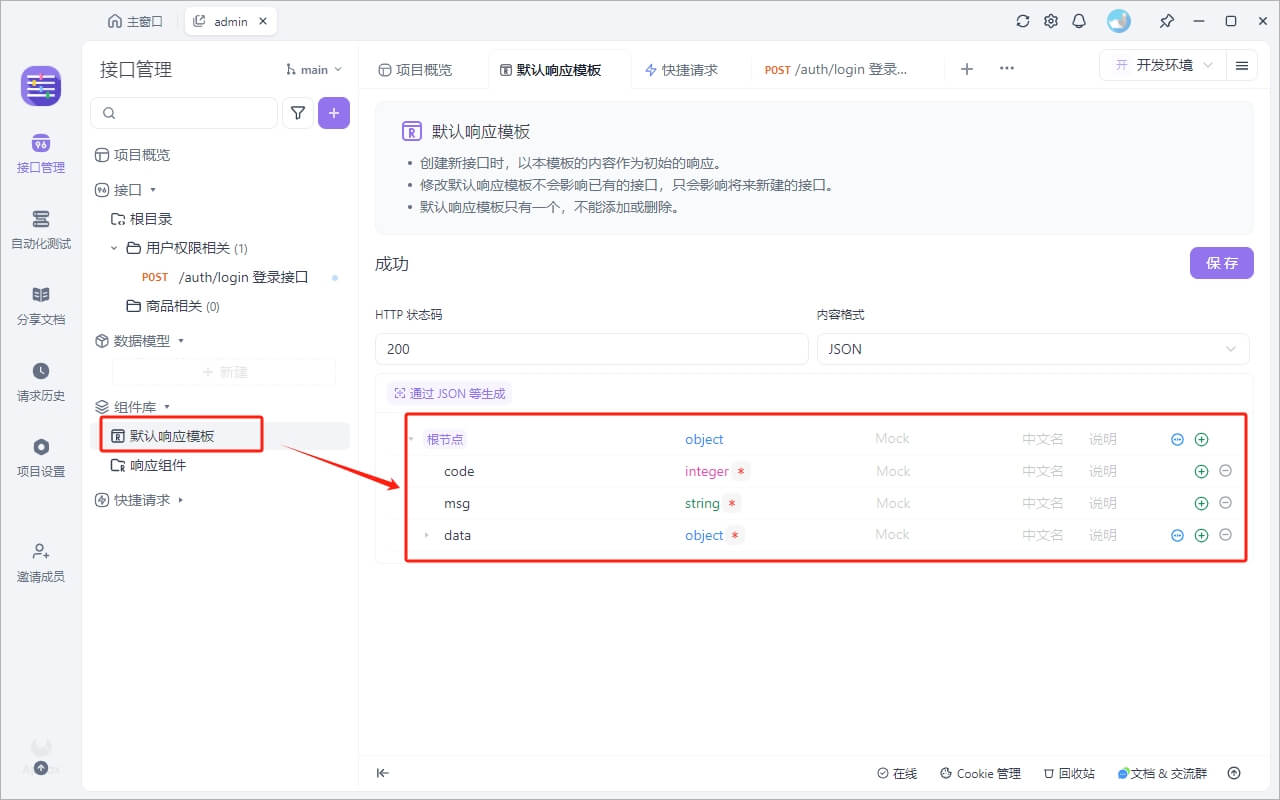Click the purple plus add button
The image size is (1280, 800).
click(x=334, y=114)
